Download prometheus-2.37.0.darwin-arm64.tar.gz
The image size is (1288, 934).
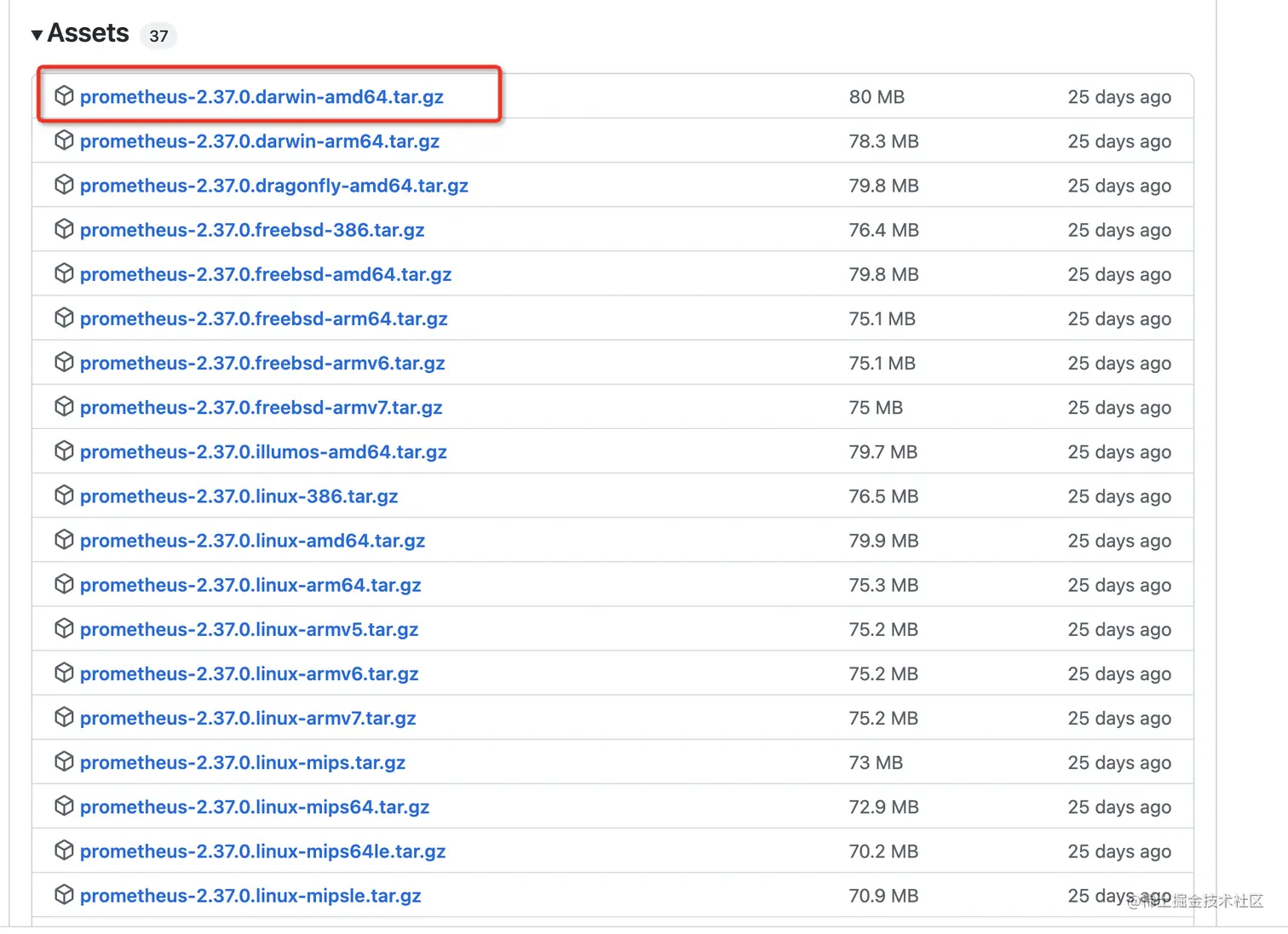coord(260,141)
